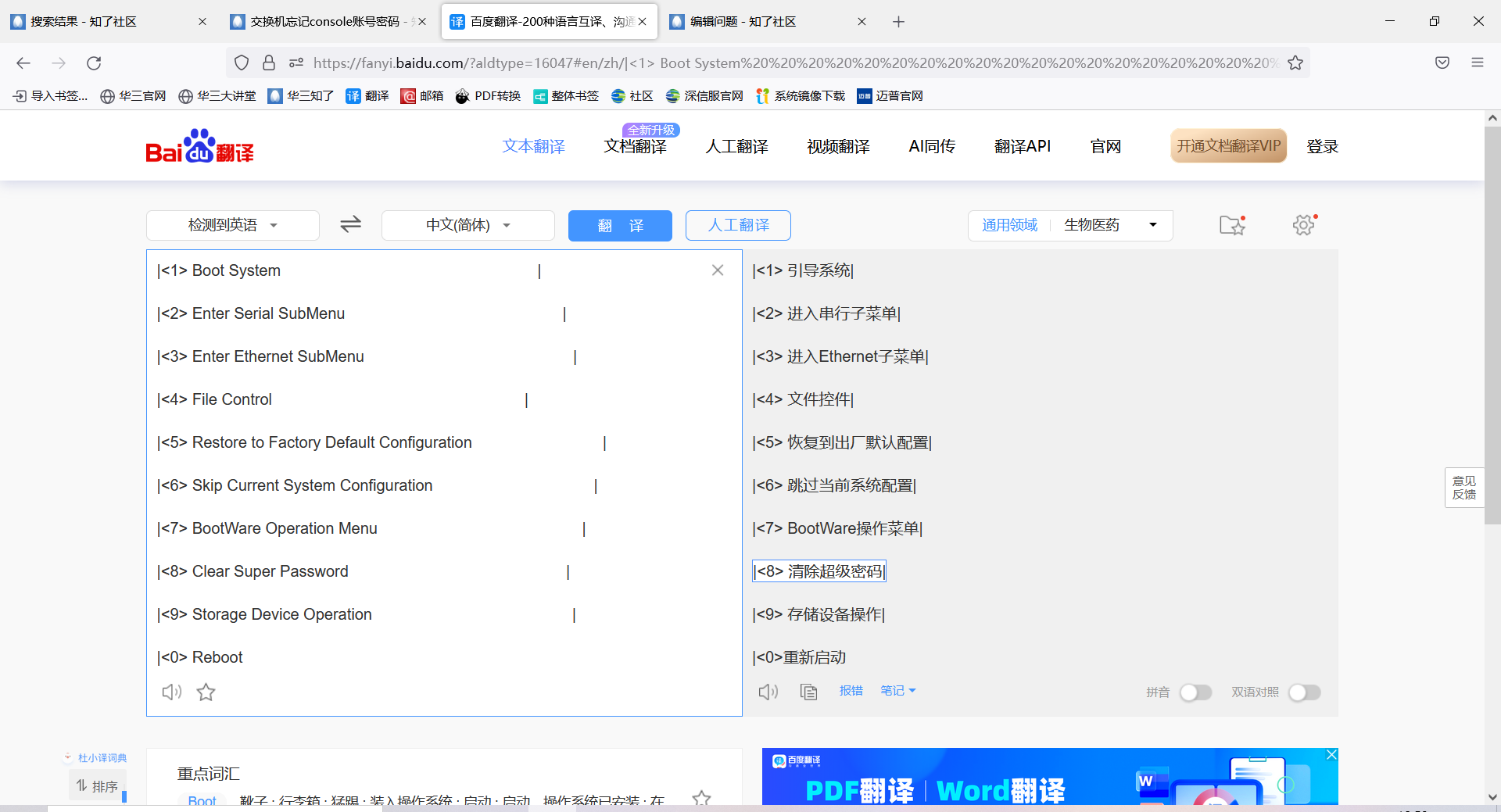Open the 导入书签 bookmark

coord(50,96)
